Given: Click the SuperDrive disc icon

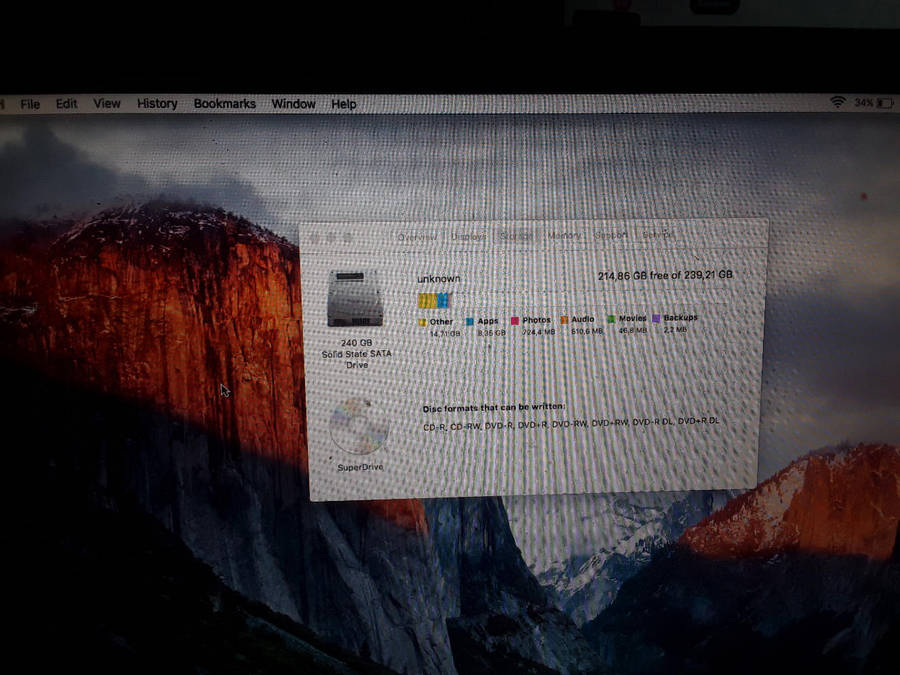Looking at the screenshot, I should tap(358, 426).
